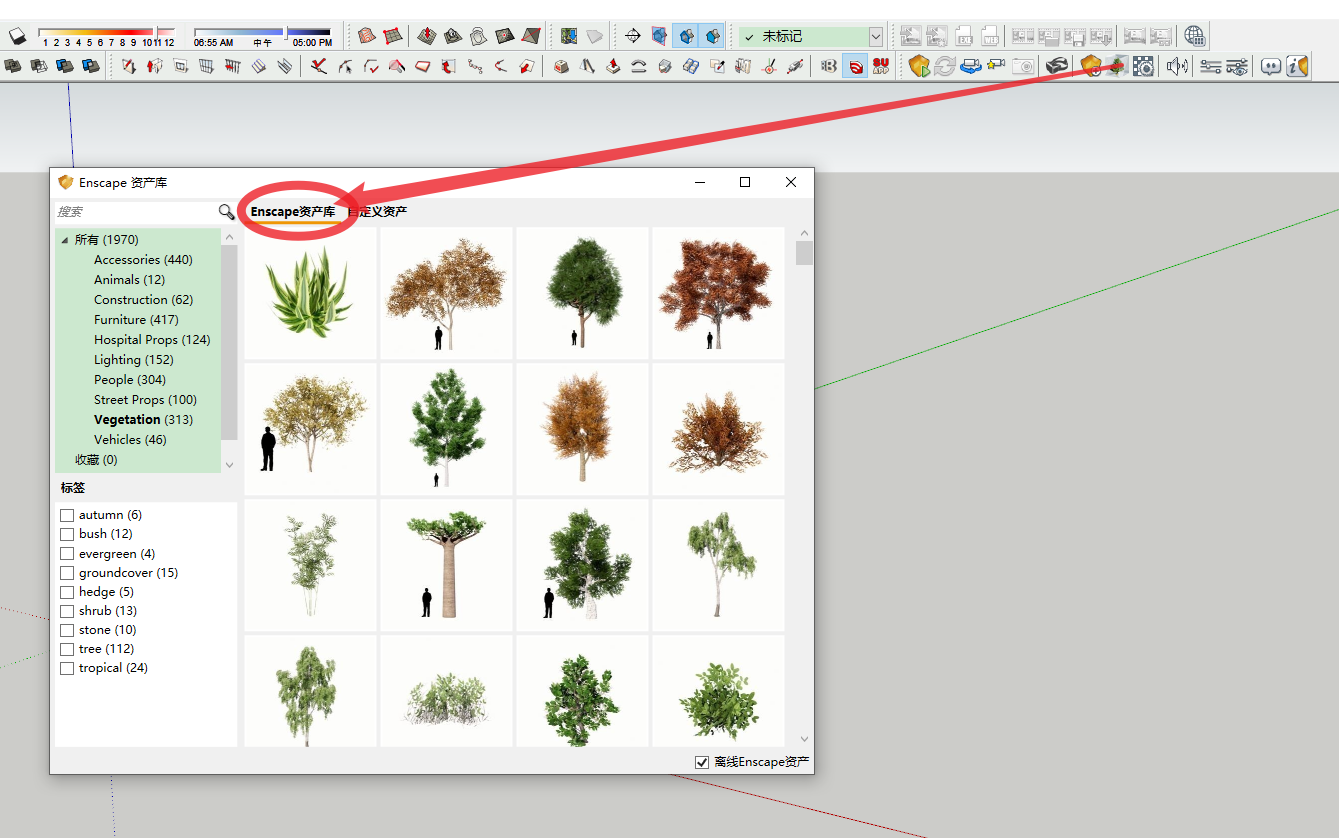
Task: Click the month shadow date slider
Action: [106, 32]
